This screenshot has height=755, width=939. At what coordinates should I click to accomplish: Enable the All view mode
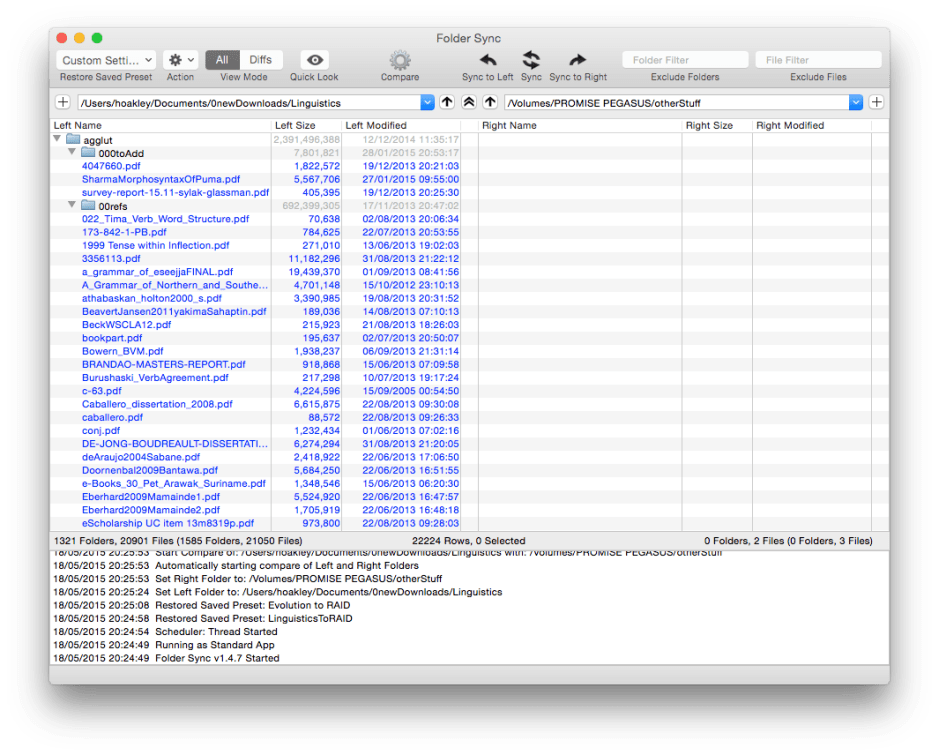coord(222,59)
